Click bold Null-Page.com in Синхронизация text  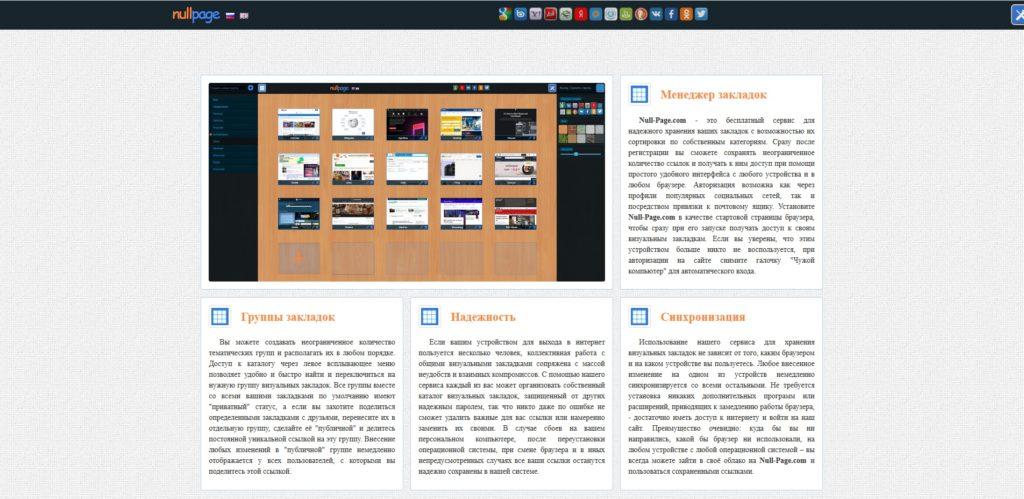pyautogui.click(x=784, y=461)
